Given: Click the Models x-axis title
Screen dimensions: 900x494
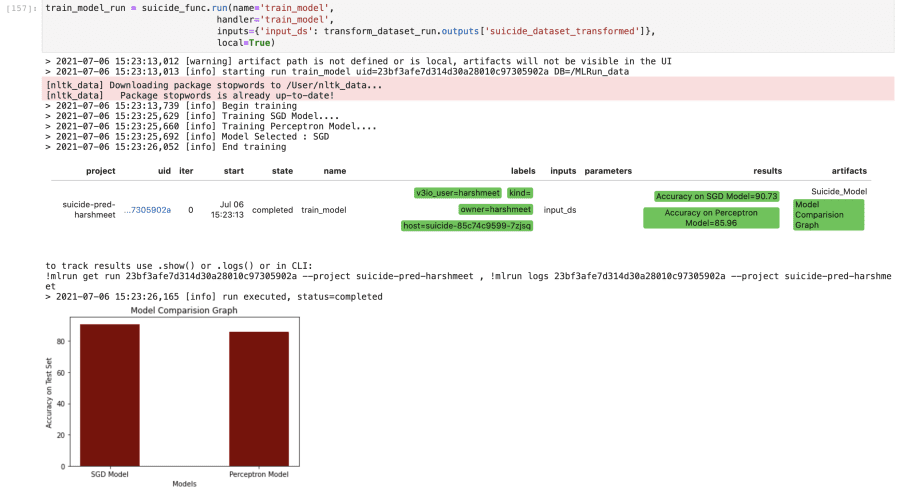Looking at the screenshot, I should (x=184, y=484).
